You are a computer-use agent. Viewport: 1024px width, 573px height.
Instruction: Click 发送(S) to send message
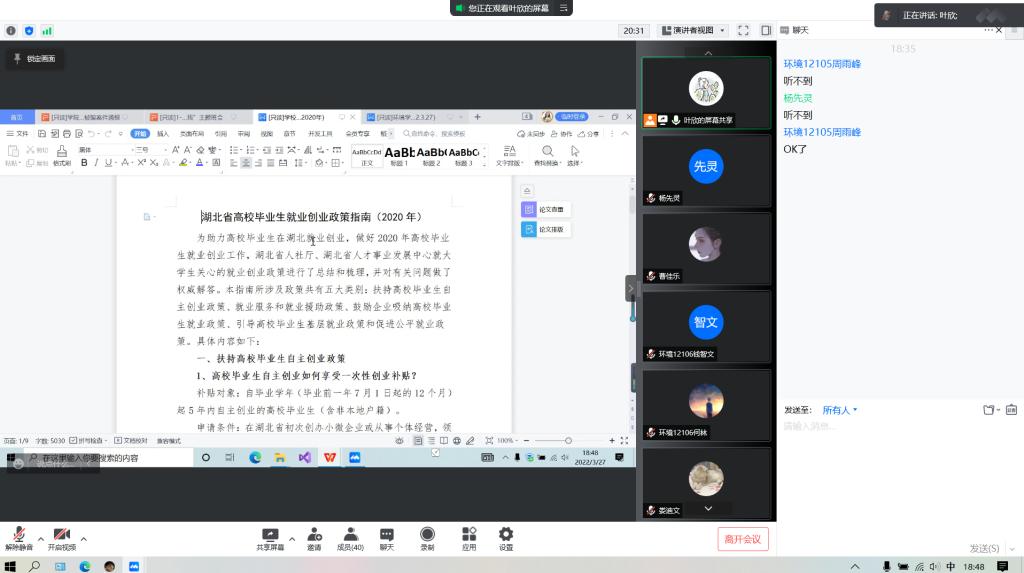coord(984,548)
